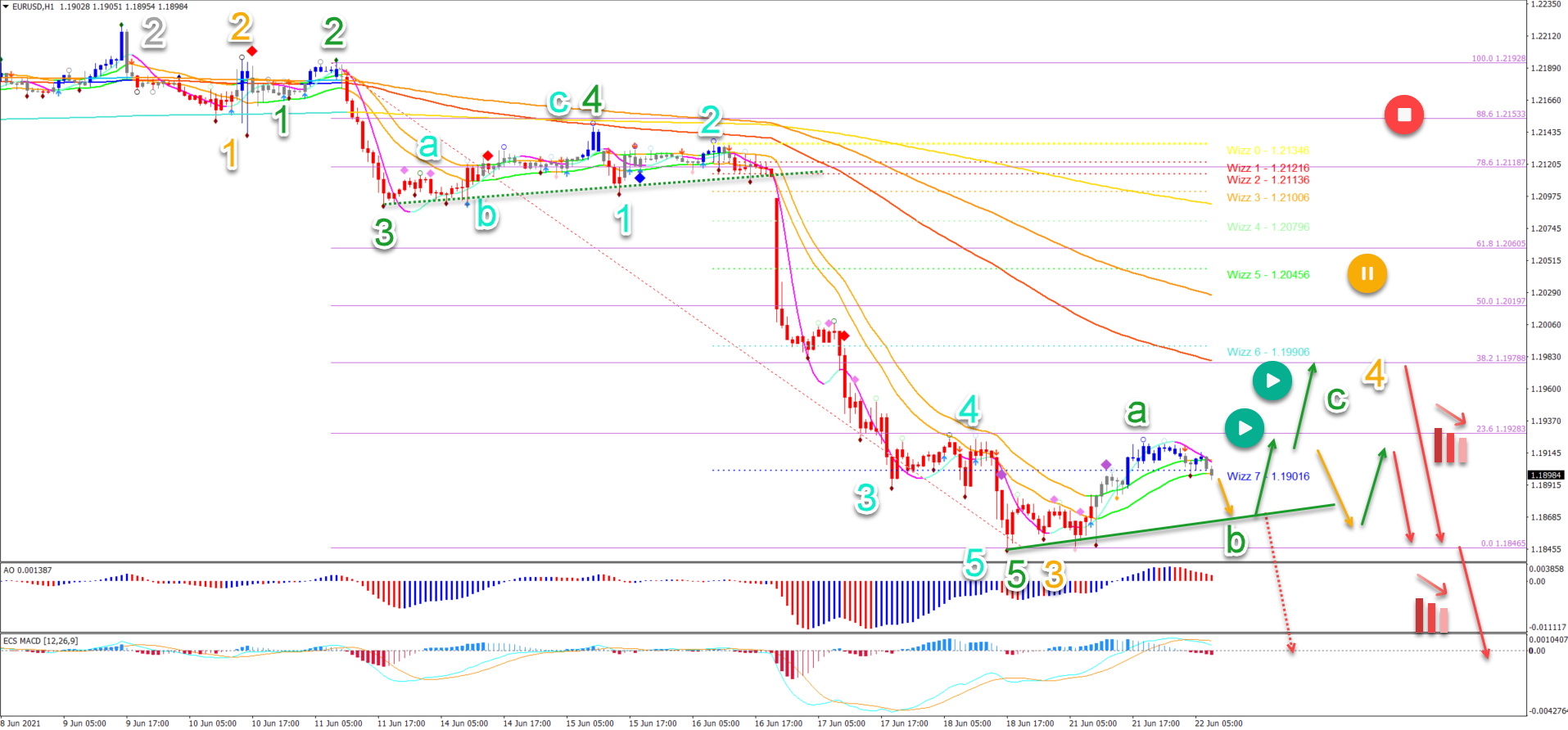Click the 8 Jun 2021 date label

click(x=20, y=723)
